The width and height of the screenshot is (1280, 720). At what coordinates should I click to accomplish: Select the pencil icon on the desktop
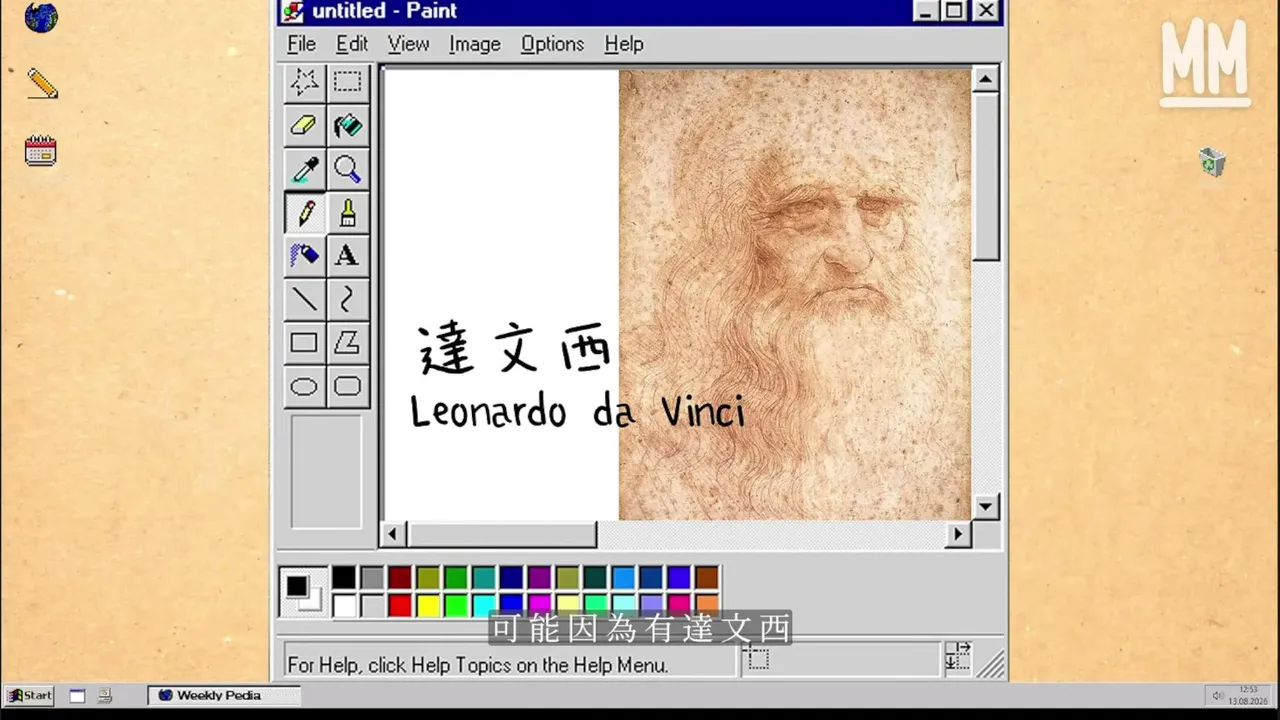coord(42,83)
